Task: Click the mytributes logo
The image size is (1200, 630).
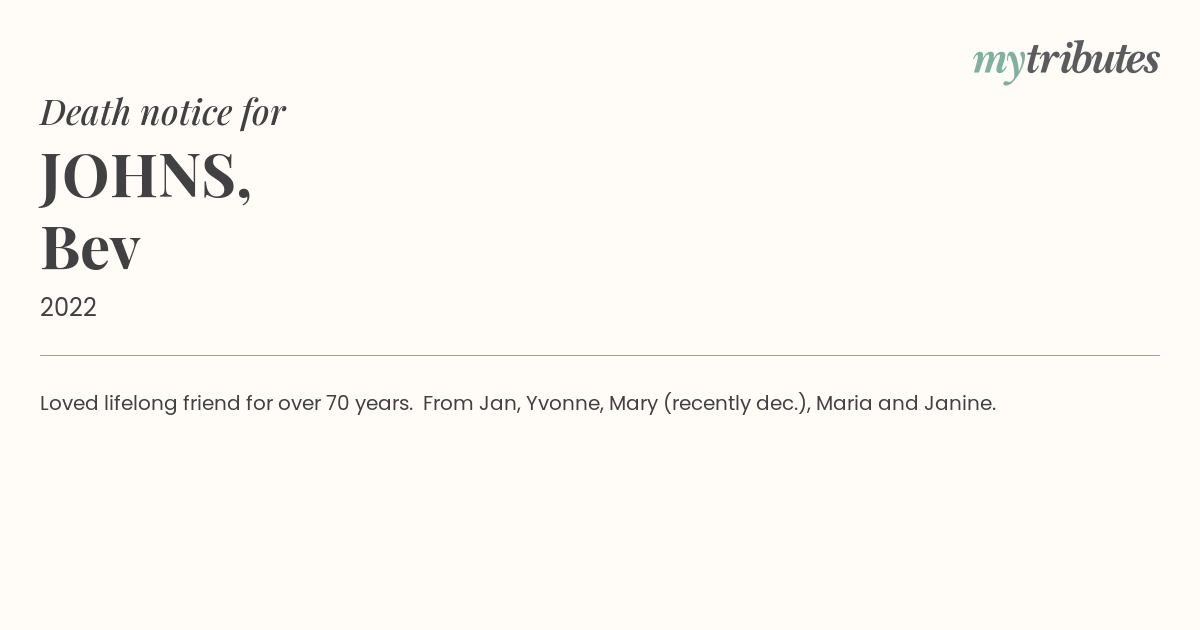Action: tap(1066, 61)
